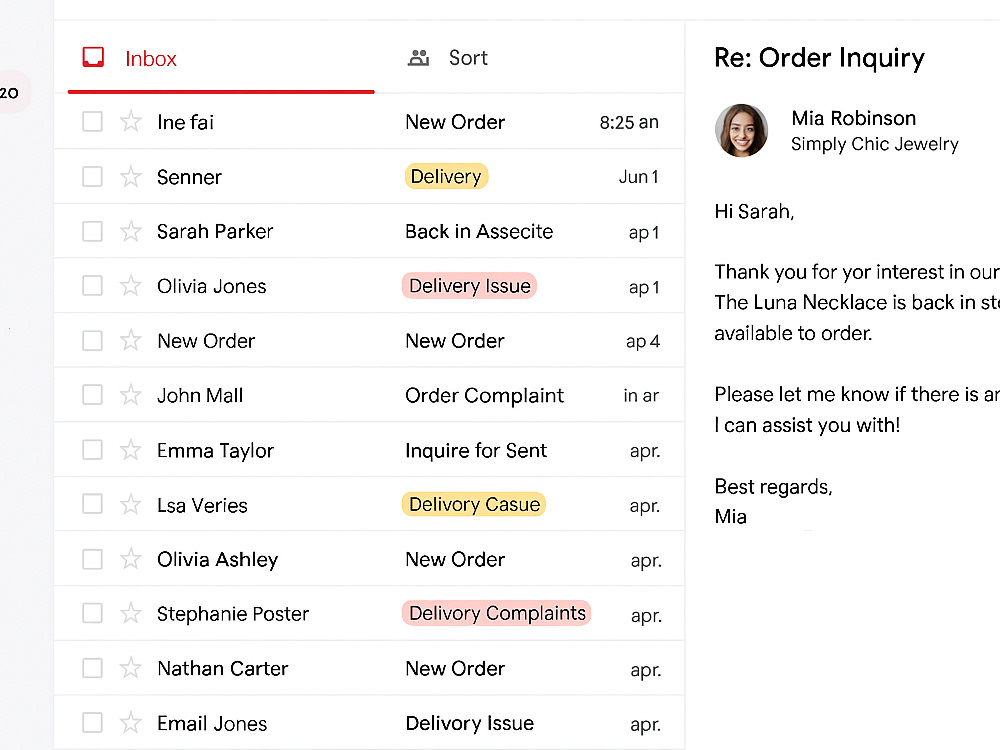Click the Jun 1 date
This screenshot has width=1000, height=750.
[638, 177]
